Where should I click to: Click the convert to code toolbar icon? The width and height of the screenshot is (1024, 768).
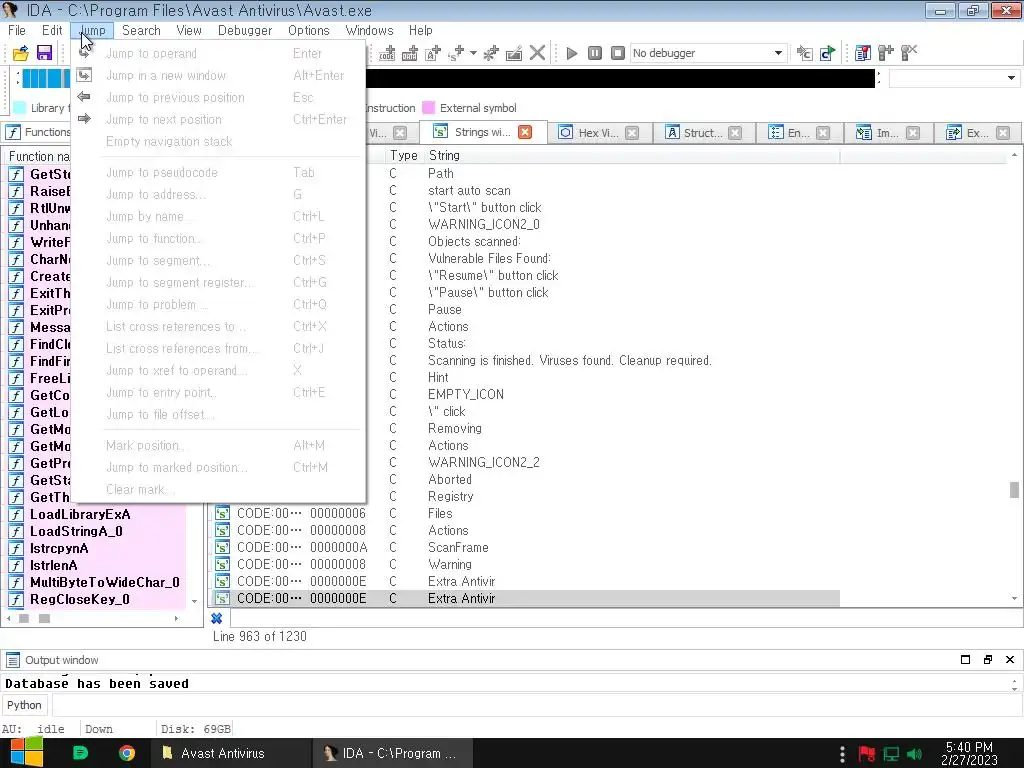click(x=387, y=54)
